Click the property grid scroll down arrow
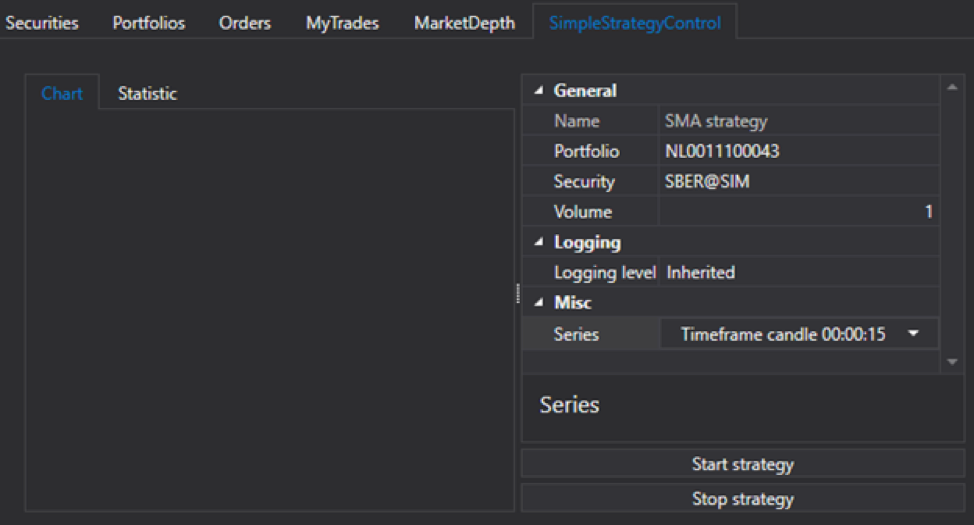 click(x=952, y=360)
